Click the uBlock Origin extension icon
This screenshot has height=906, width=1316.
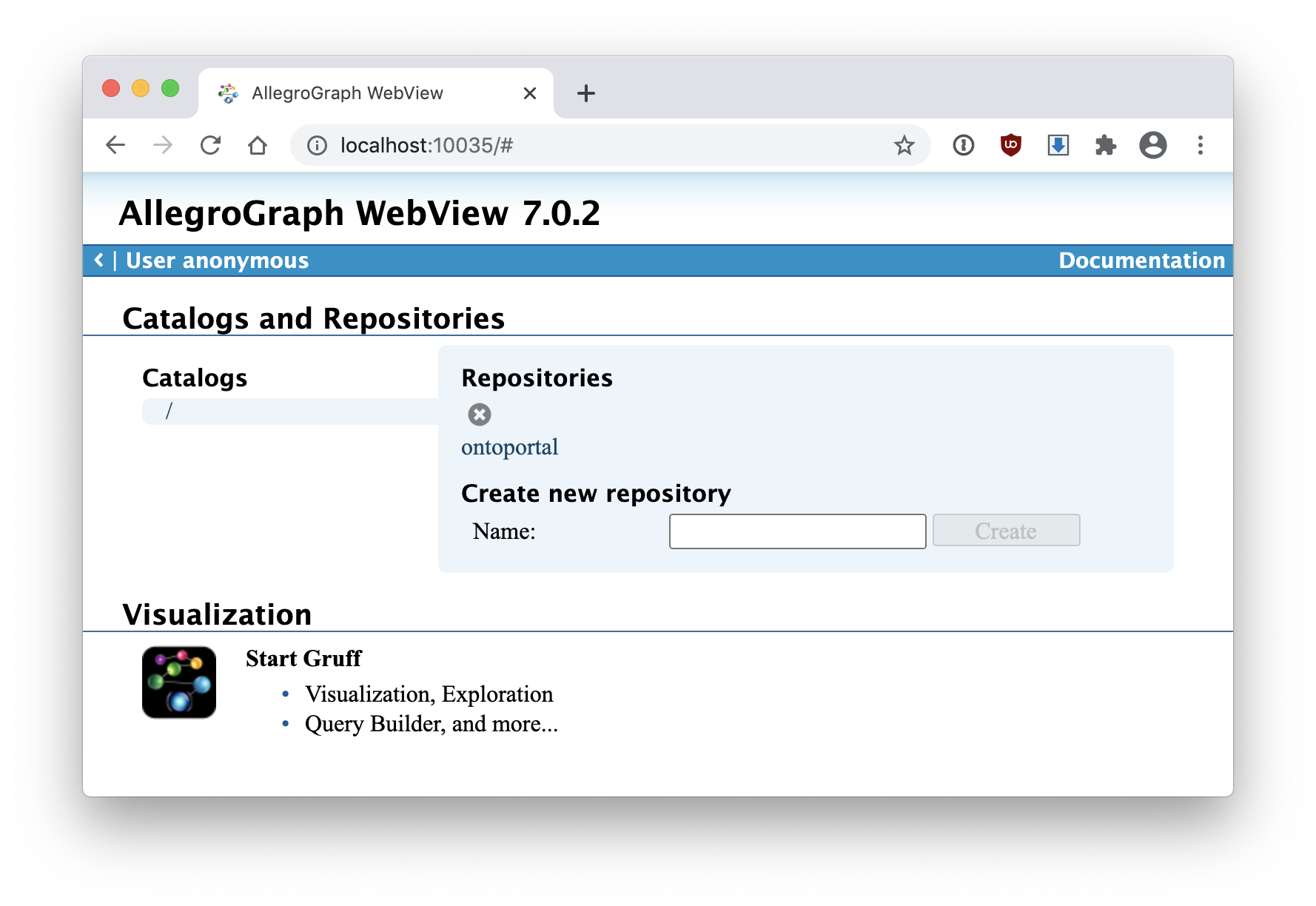[1010, 145]
